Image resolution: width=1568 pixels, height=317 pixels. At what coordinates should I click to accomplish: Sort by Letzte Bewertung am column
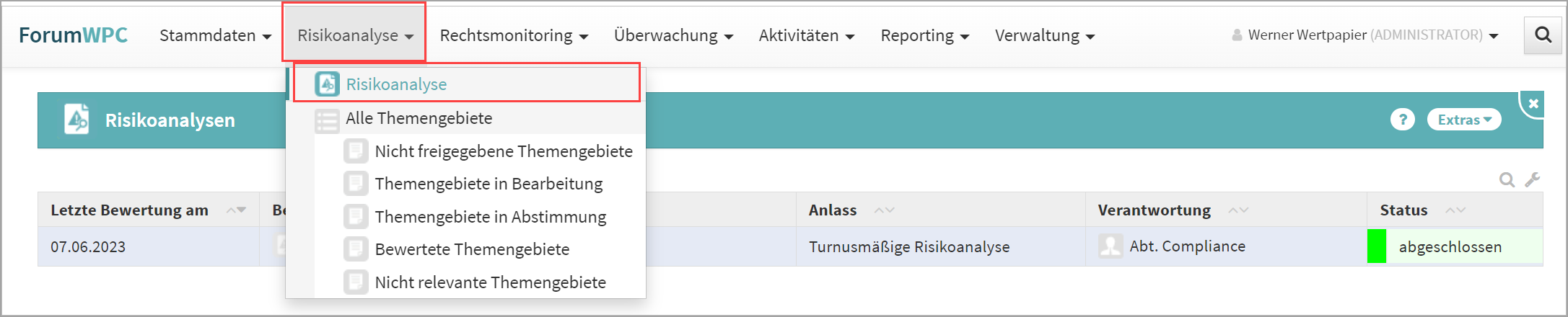[236, 210]
